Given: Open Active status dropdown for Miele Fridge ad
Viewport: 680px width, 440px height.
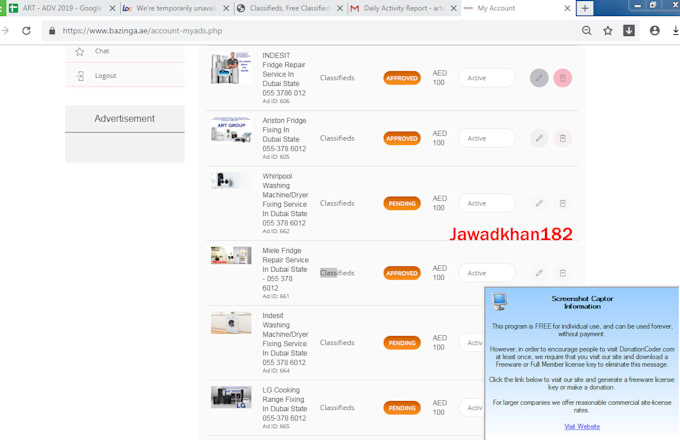Looking at the screenshot, I should click(487, 273).
